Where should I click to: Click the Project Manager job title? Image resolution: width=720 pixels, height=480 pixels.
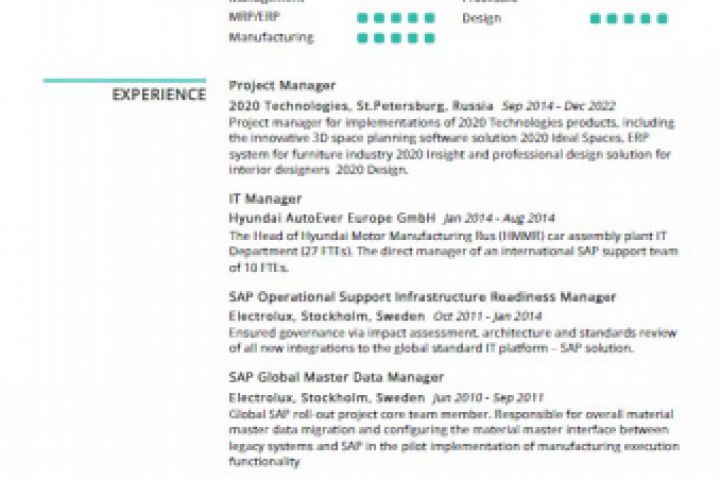pyautogui.click(x=282, y=86)
